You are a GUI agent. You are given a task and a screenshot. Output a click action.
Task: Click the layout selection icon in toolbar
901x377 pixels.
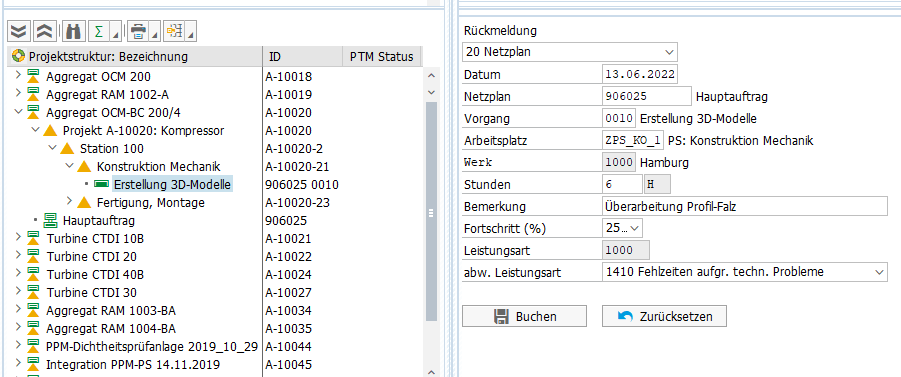(175, 32)
